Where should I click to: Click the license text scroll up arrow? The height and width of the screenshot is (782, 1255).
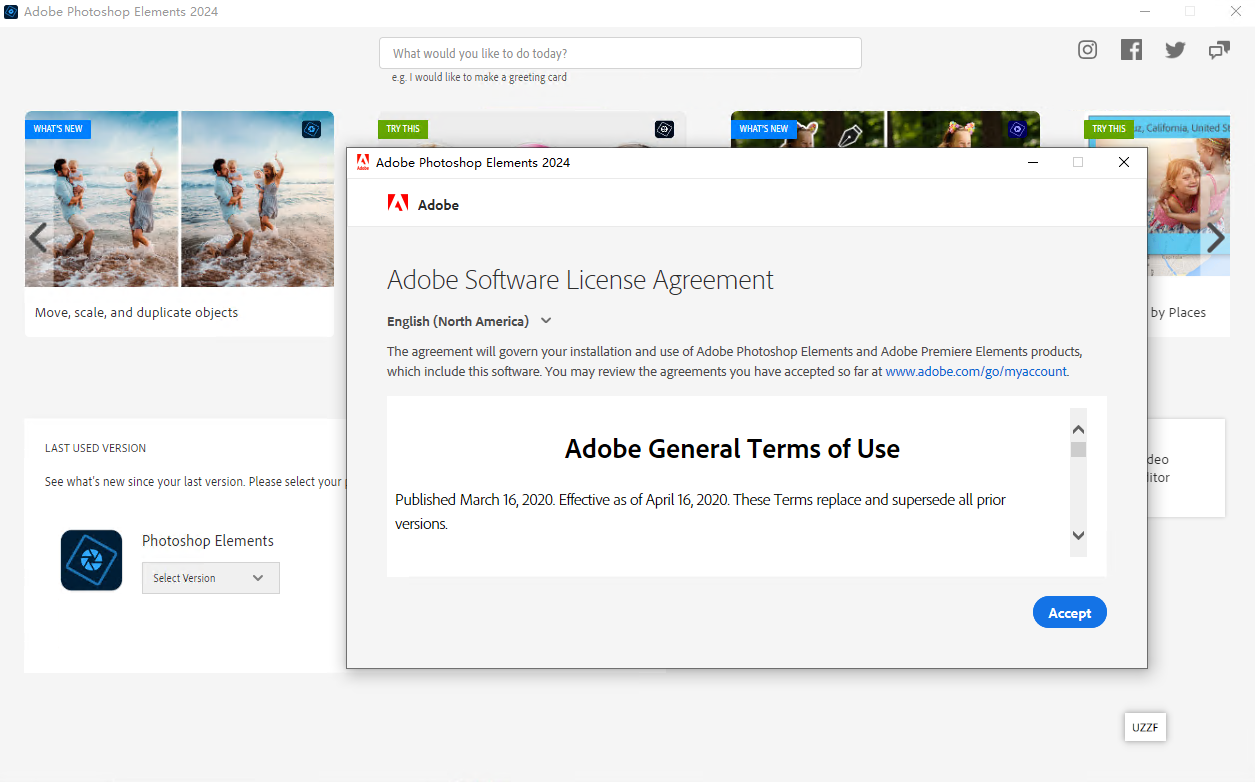click(1078, 430)
